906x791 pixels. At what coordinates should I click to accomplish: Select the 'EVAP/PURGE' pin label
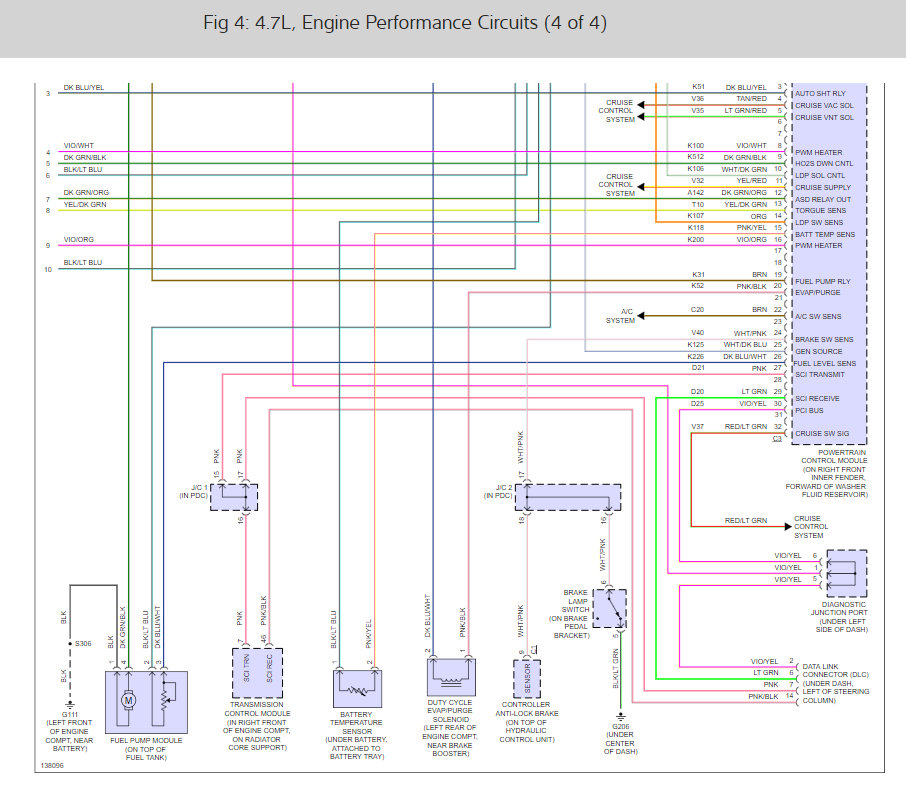(818, 292)
